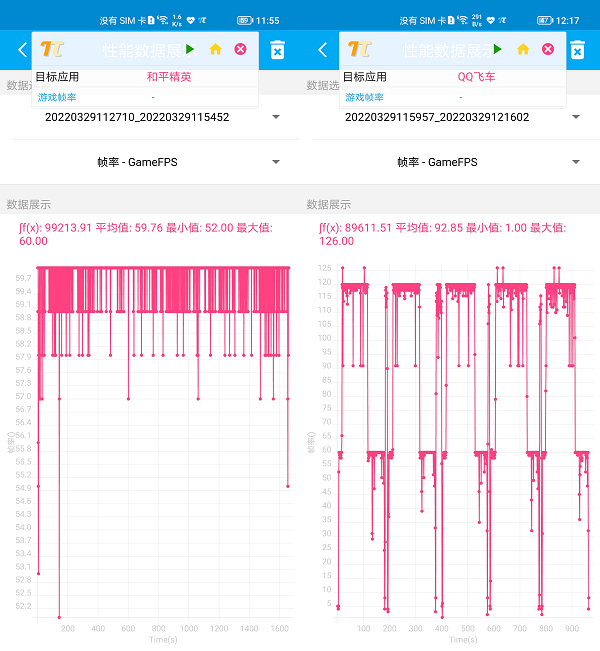This screenshot has width=600, height=651.
Task: Close the floating overlay showing 和平精英
Action: [x=240, y=49]
